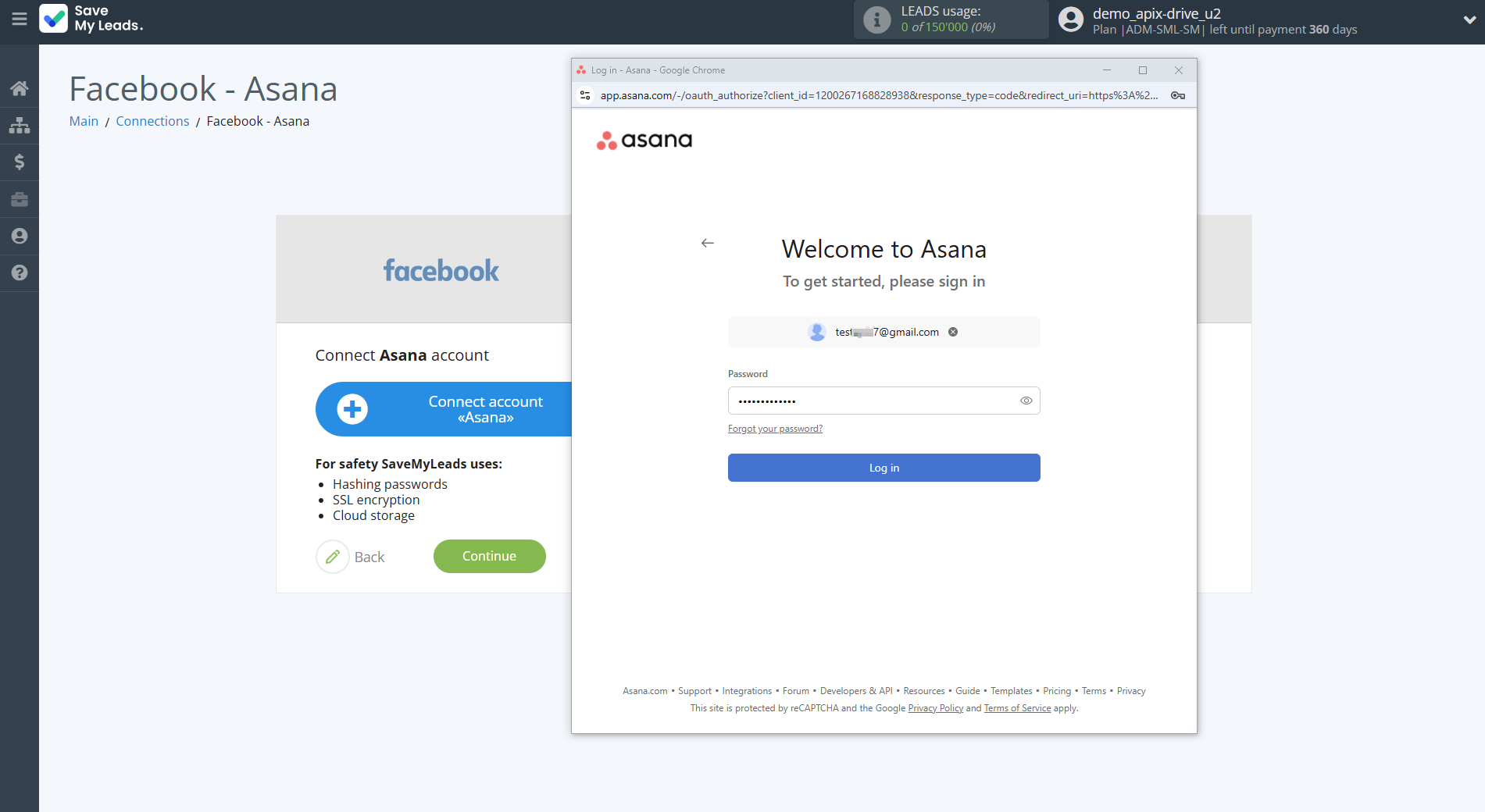The width and height of the screenshot is (1485, 812).
Task: Open the user profile icon in sidebar
Action: [x=20, y=236]
